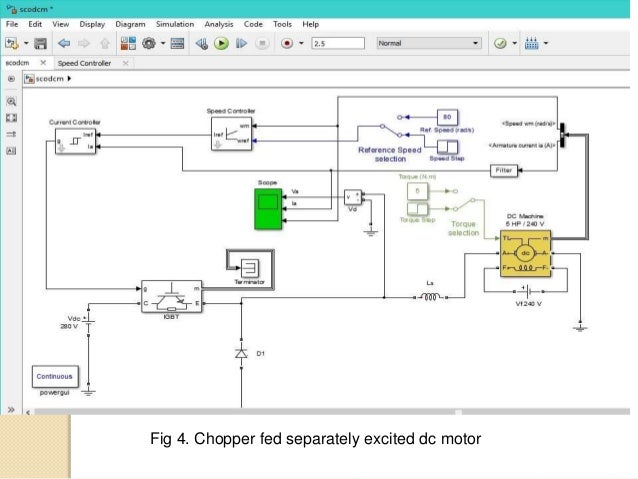Show the model browser with the chevron icon
This screenshot has width=638, height=479.
(11, 410)
